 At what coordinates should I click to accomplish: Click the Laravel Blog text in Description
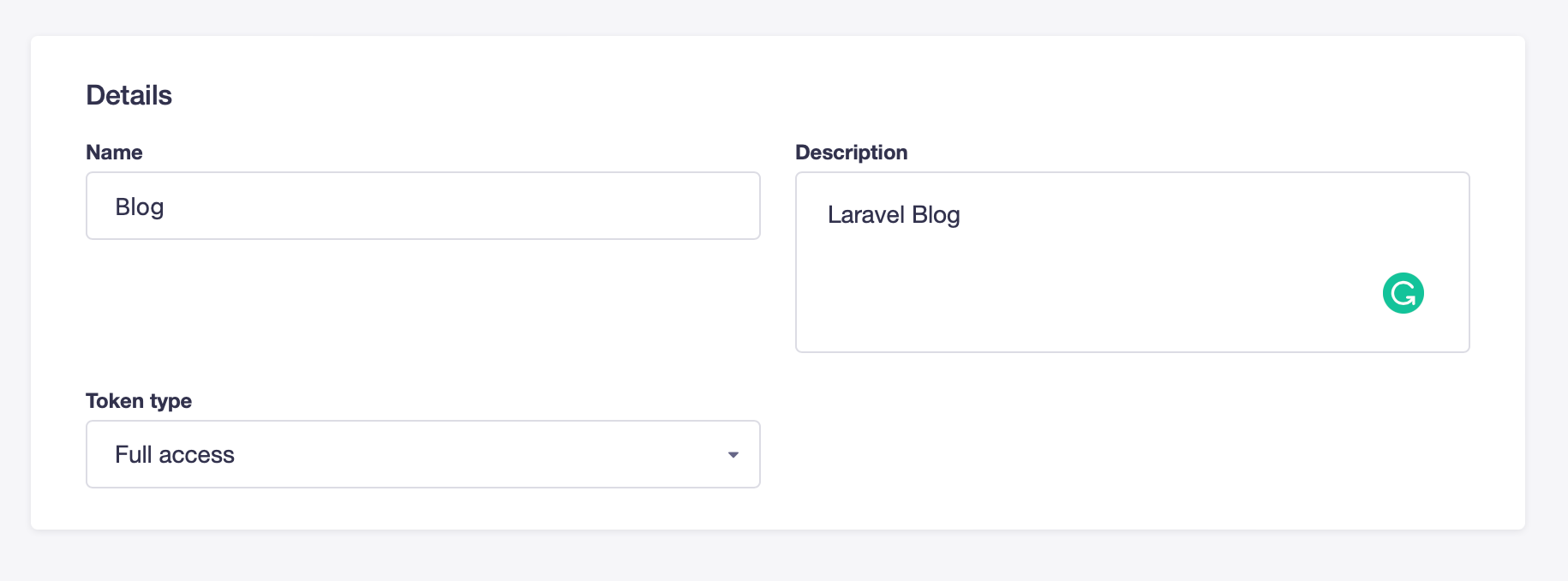click(x=894, y=215)
